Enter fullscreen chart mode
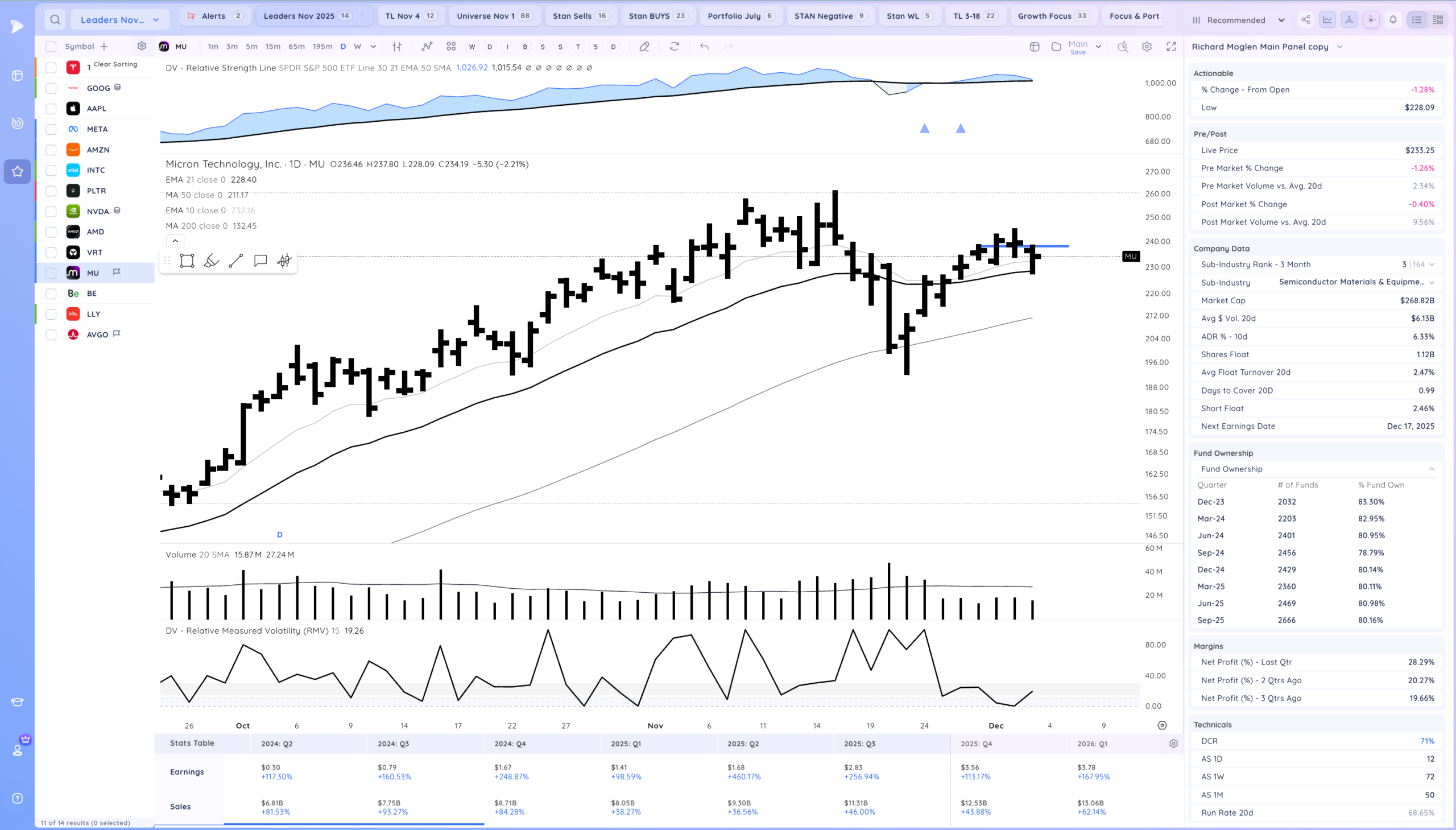 pos(1171,47)
